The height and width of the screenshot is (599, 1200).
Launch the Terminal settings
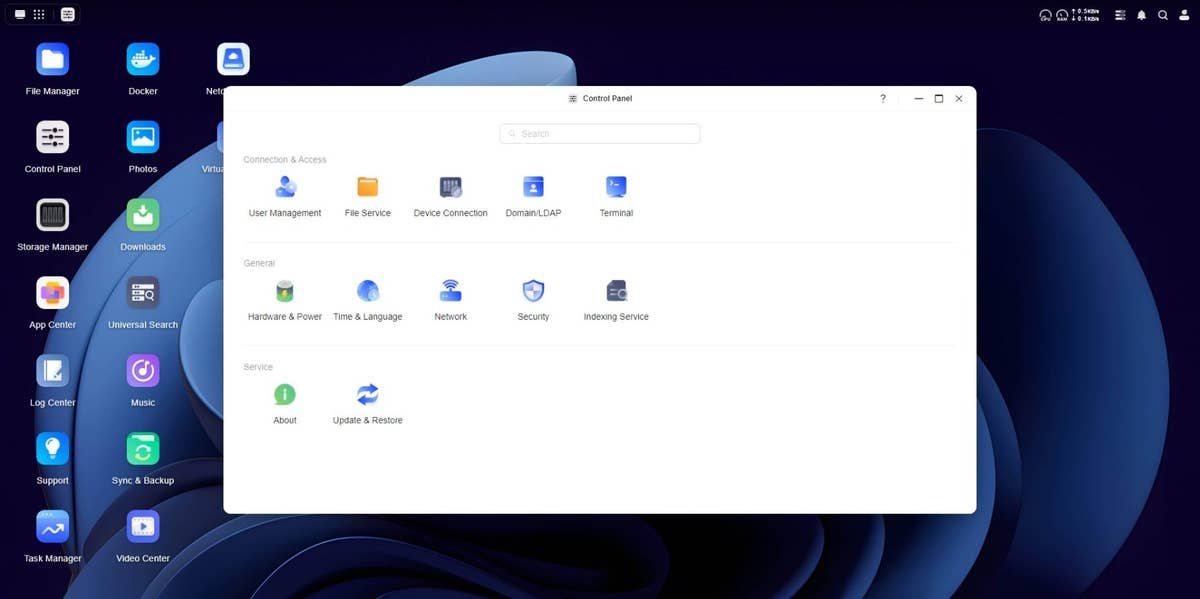616,188
